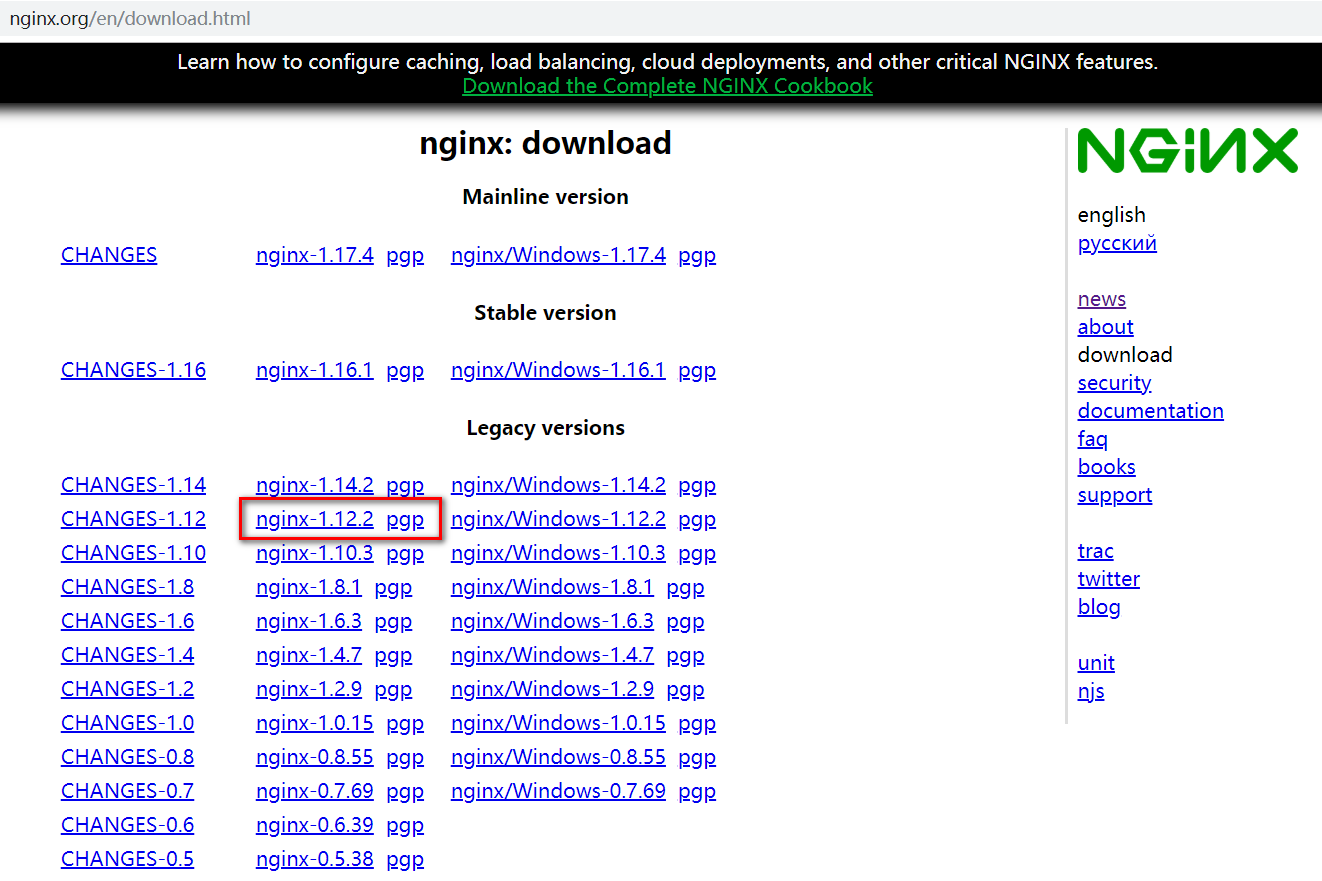Open the mainline CHANGES link
The height and width of the screenshot is (881, 1322).
(x=109, y=255)
